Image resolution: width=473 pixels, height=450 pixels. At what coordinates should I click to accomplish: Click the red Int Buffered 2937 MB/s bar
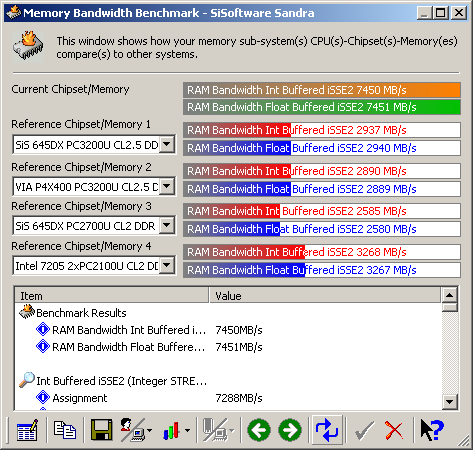tap(322, 130)
